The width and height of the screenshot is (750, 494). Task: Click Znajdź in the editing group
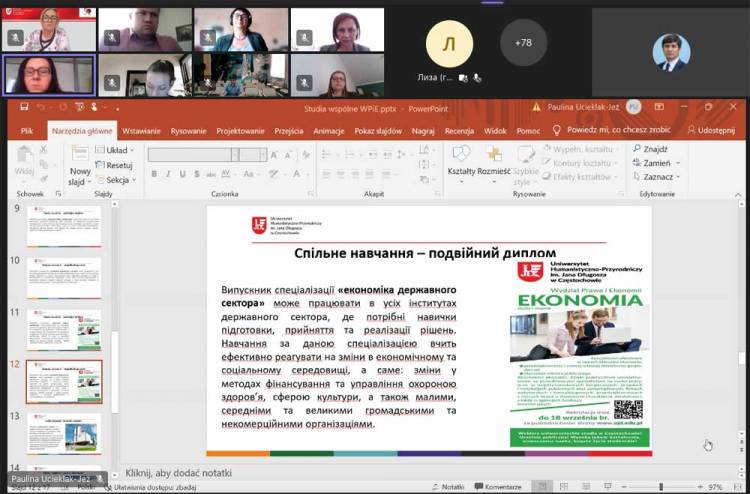tap(656, 149)
